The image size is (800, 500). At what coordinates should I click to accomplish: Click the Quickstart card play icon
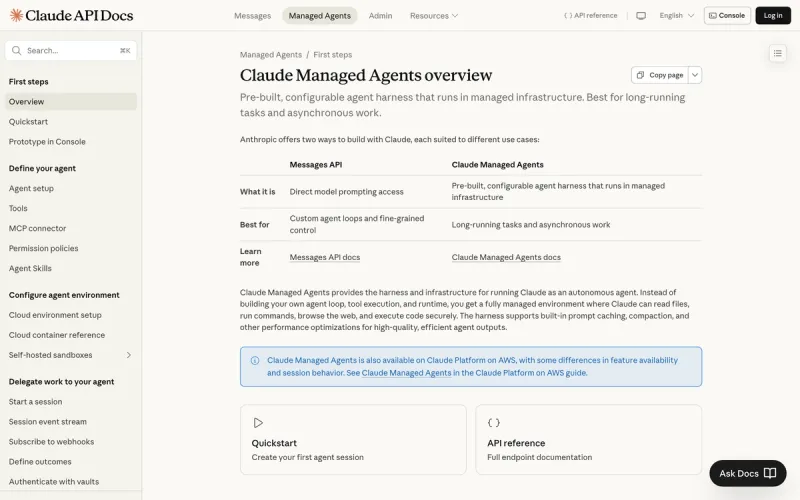click(x=258, y=422)
